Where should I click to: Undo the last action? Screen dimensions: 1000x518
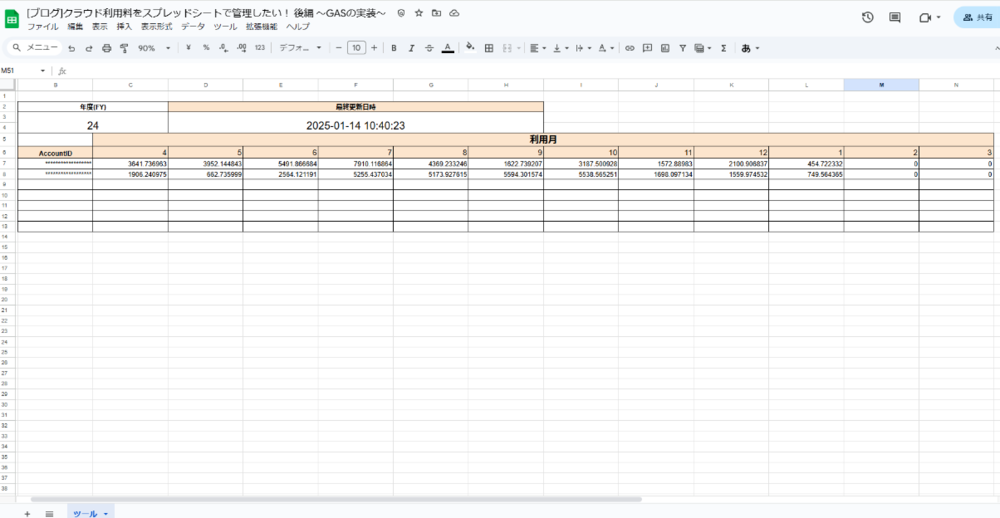[71, 48]
